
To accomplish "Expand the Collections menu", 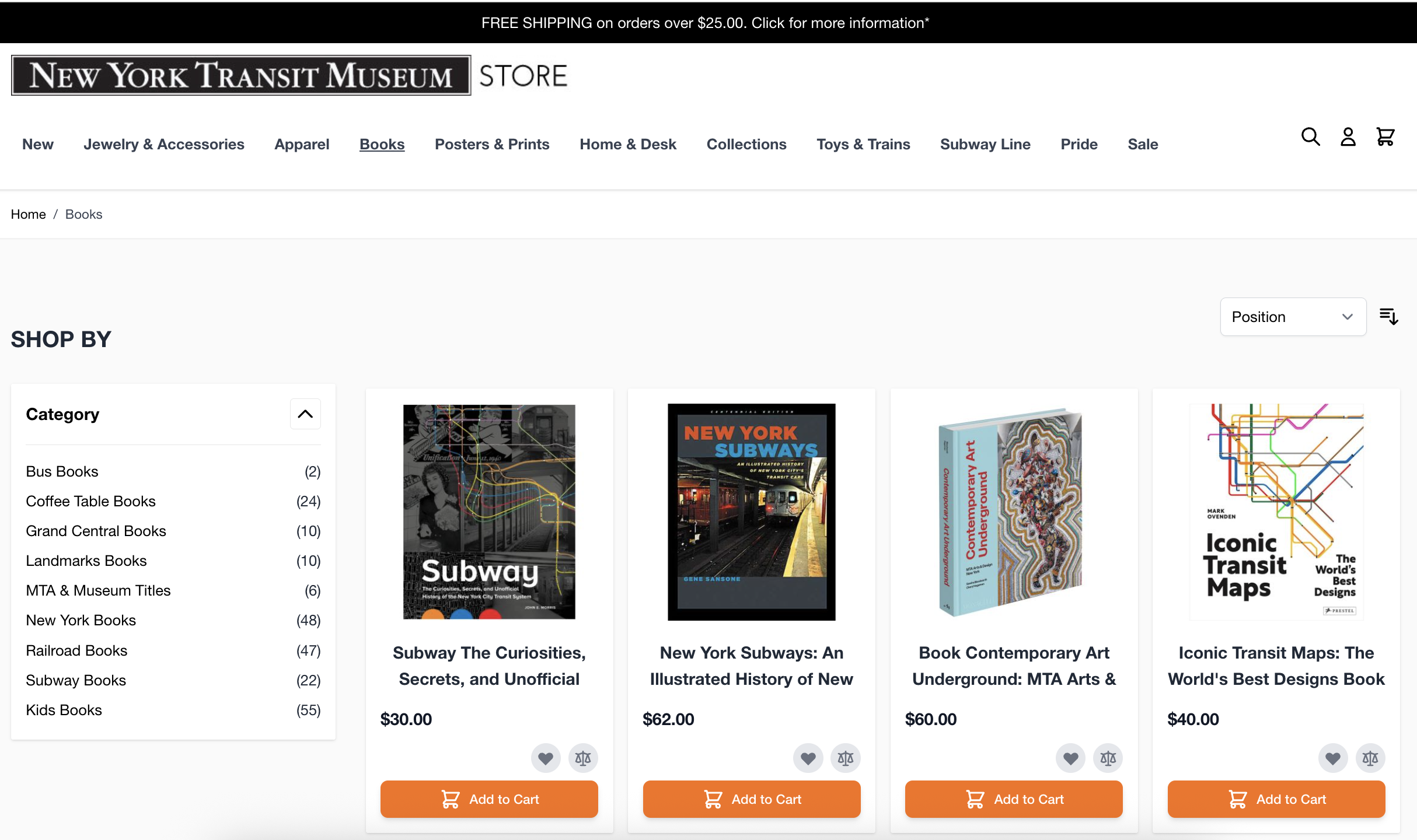I will tap(746, 144).
